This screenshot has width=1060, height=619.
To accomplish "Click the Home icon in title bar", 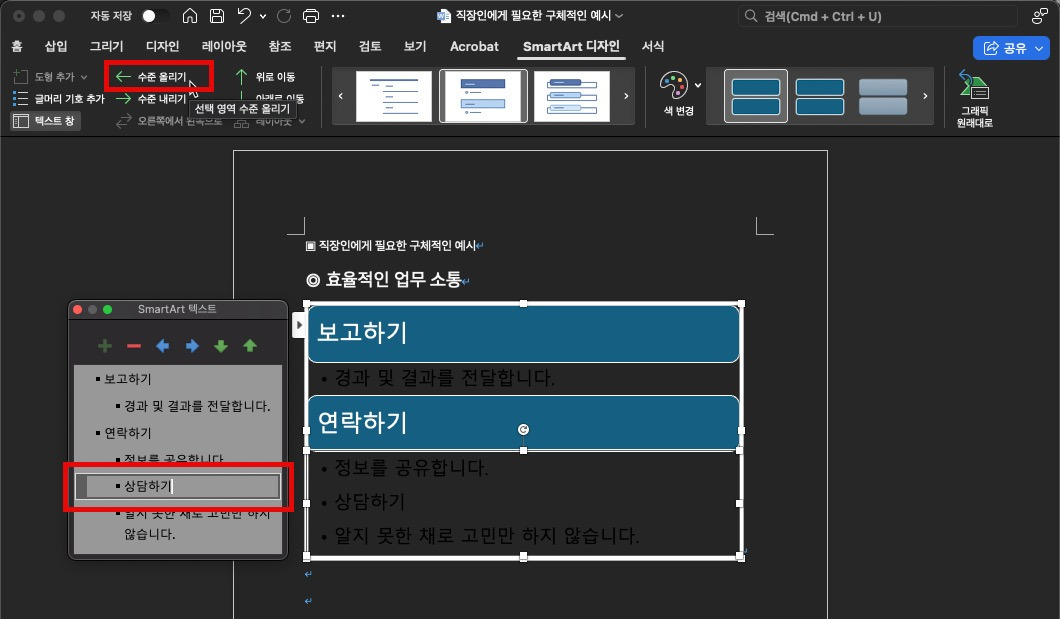I will coord(190,16).
